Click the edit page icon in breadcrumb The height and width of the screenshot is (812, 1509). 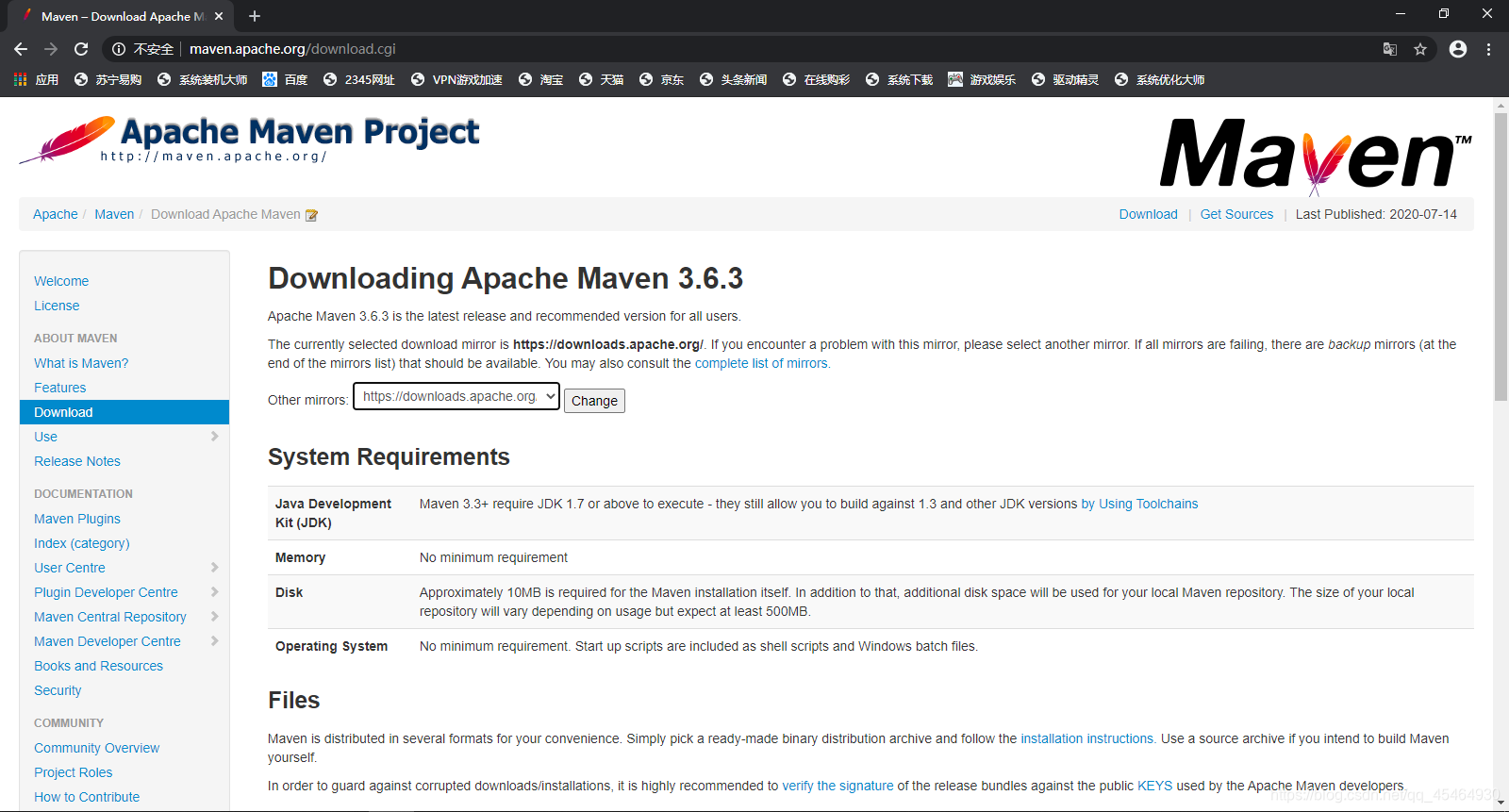tap(311, 215)
